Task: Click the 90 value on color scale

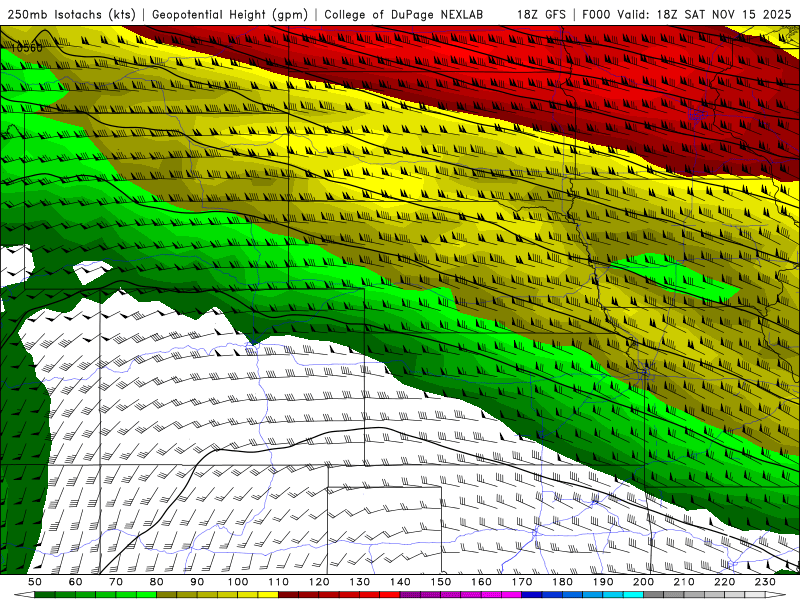Action: point(197,582)
